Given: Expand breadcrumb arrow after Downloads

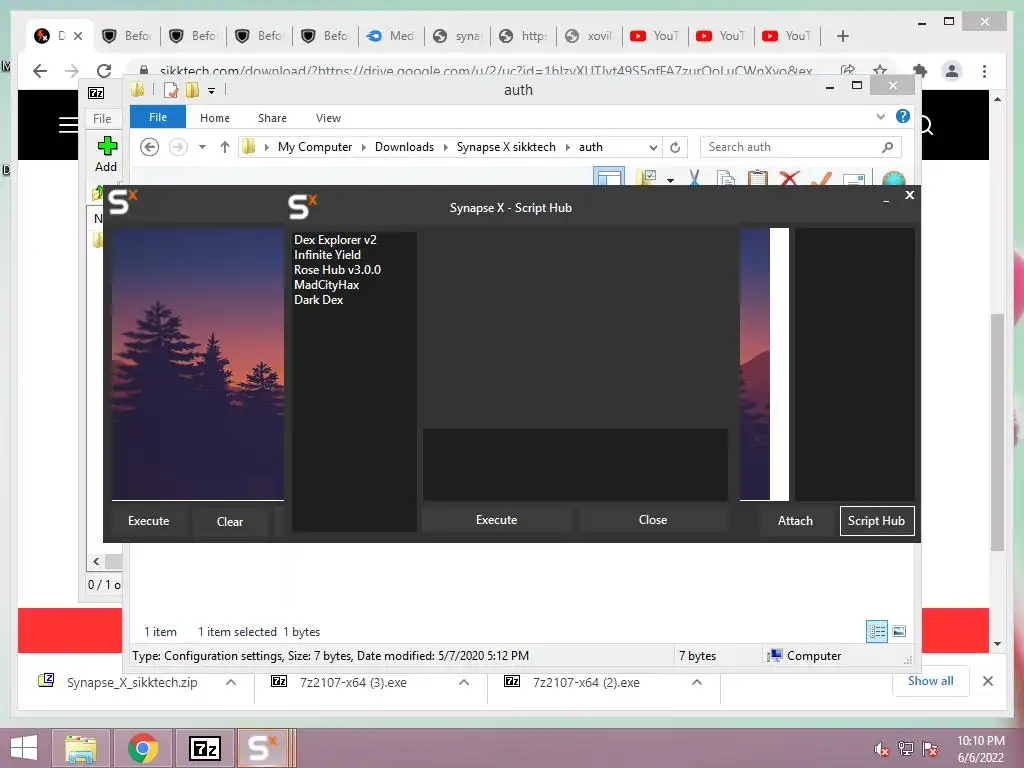Looking at the screenshot, I should [445, 148].
